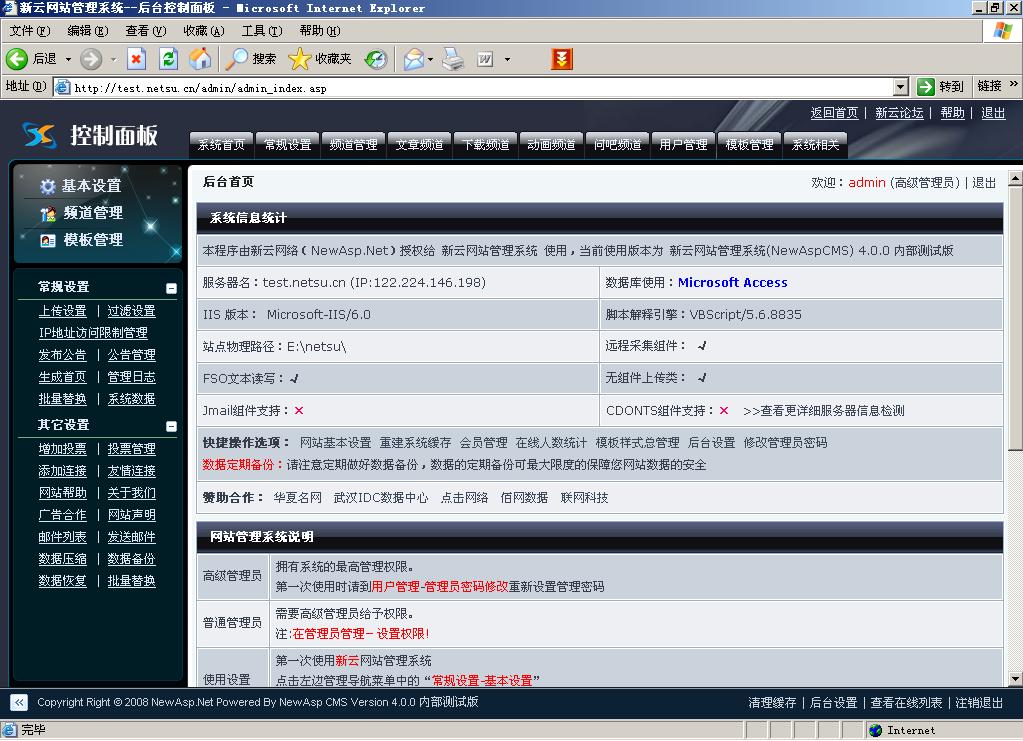Image resolution: width=1023 pixels, height=741 pixels.
Task: Click the 新云论坛 link
Action: 899,113
